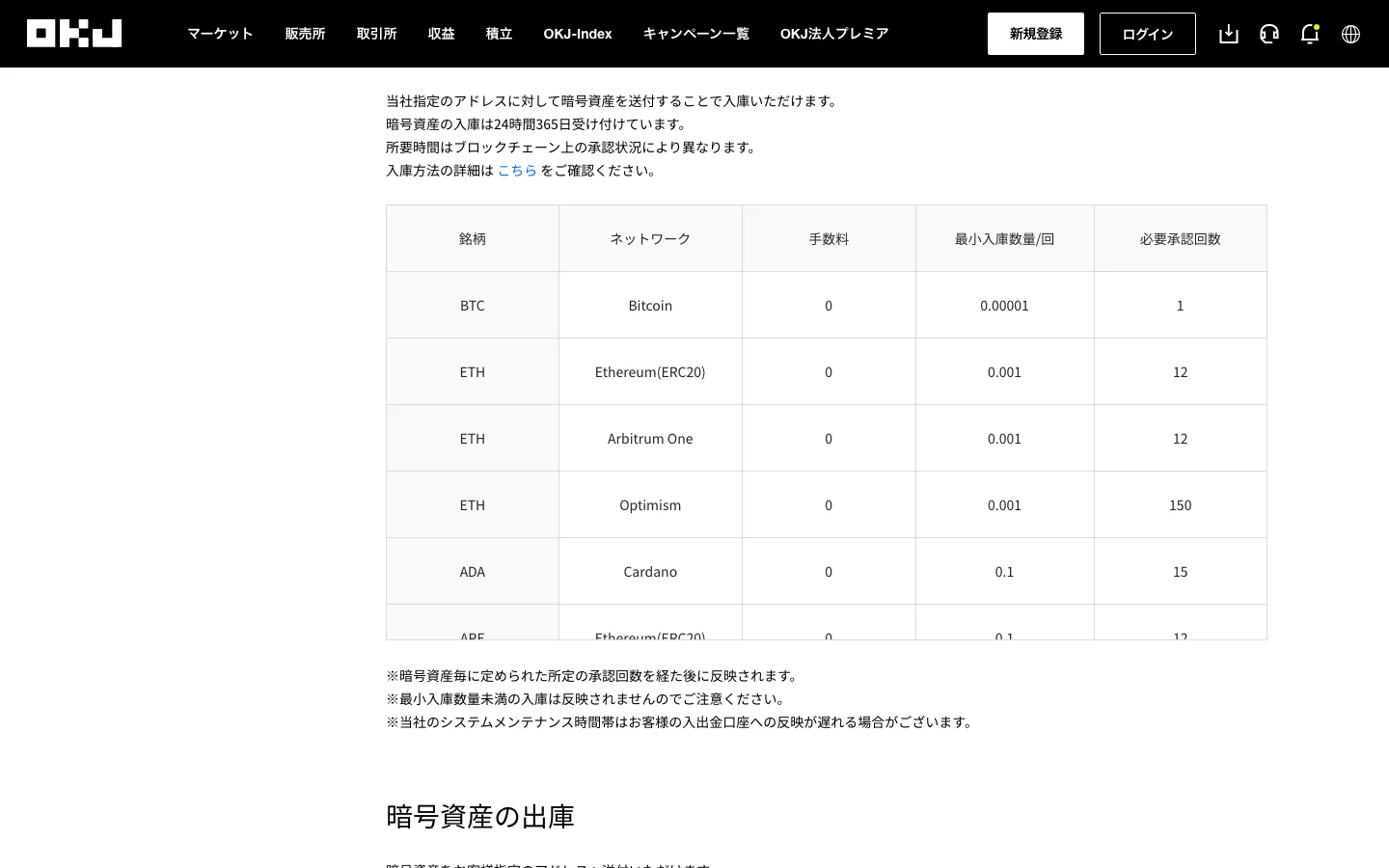
Task: Open the globe language selector
Action: 1350,34
